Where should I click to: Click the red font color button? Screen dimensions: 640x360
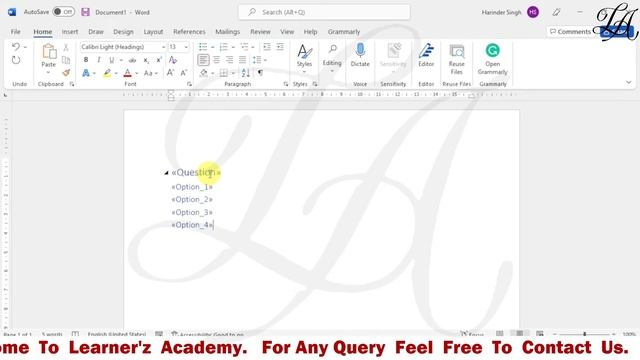[127, 73]
